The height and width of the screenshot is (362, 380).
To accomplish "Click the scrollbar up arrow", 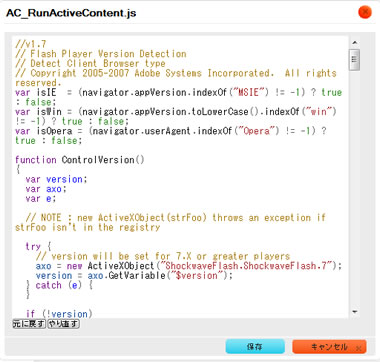I will click(x=354, y=43).
